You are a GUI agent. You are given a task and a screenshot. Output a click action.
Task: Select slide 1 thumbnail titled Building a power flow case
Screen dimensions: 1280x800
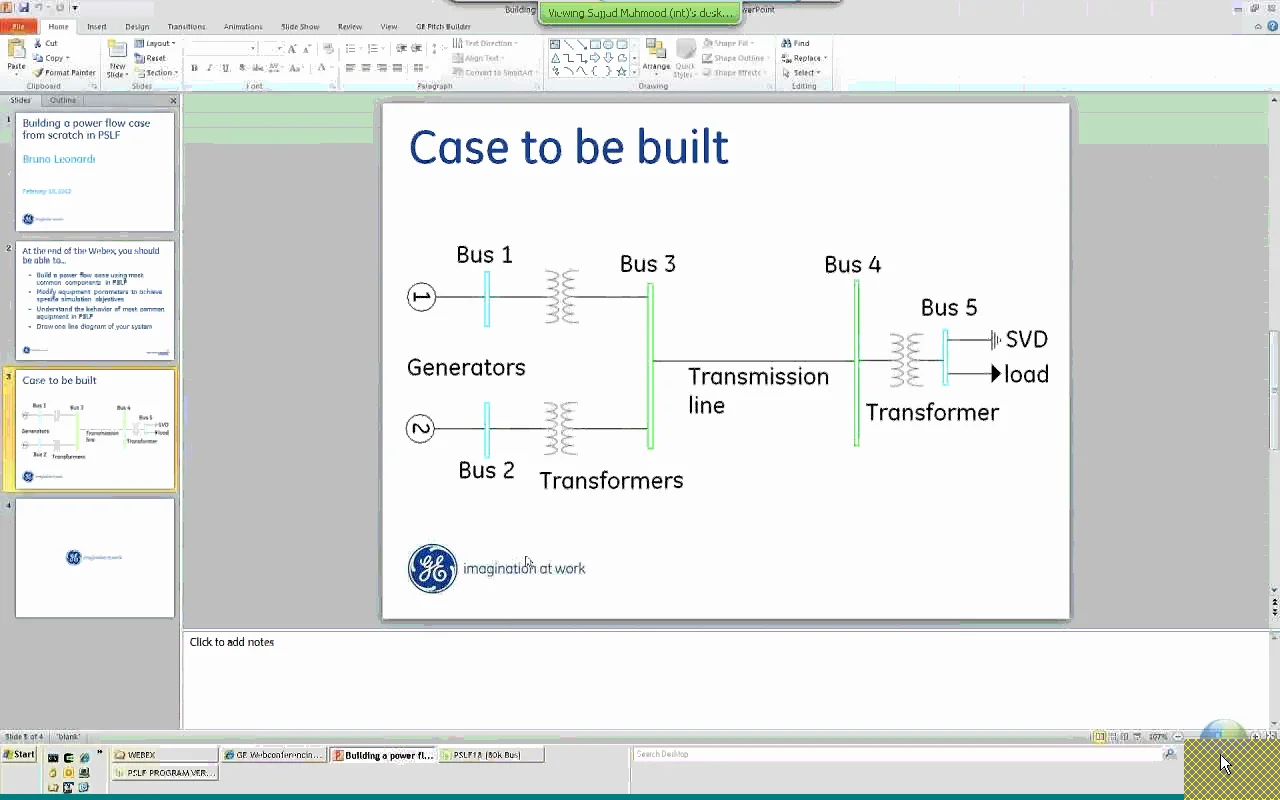(95, 172)
